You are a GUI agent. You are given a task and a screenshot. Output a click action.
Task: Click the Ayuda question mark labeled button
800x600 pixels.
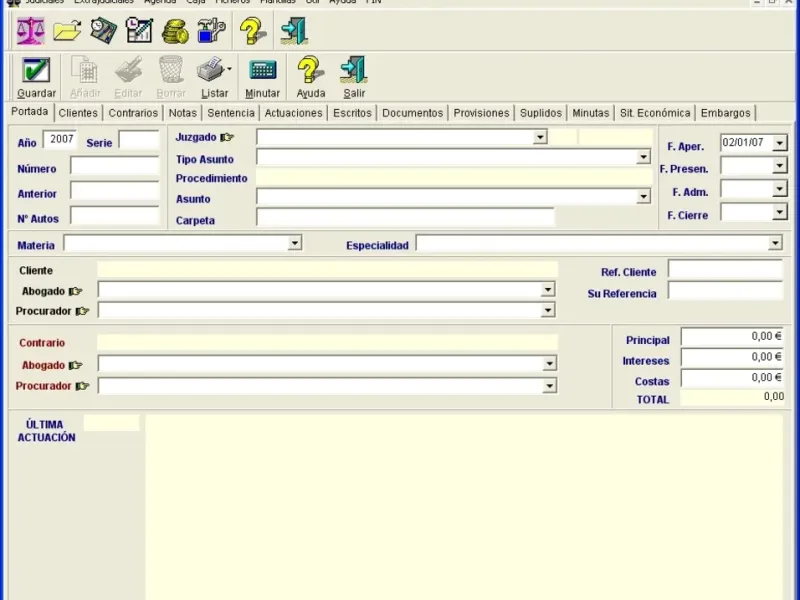311,71
